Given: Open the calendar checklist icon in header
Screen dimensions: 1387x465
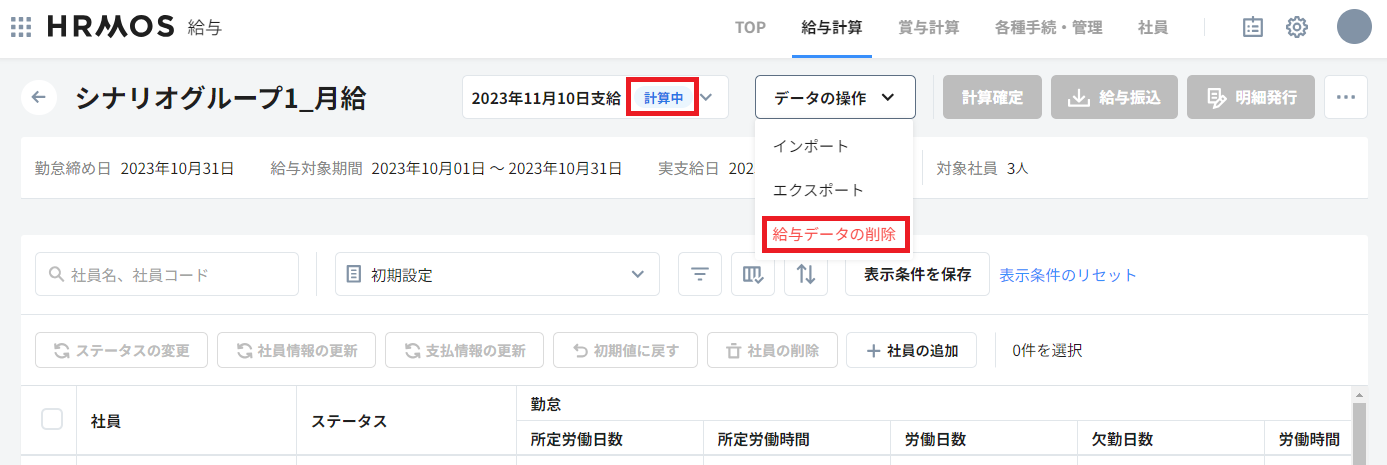Looking at the screenshot, I should pyautogui.click(x=1252, y=27).
